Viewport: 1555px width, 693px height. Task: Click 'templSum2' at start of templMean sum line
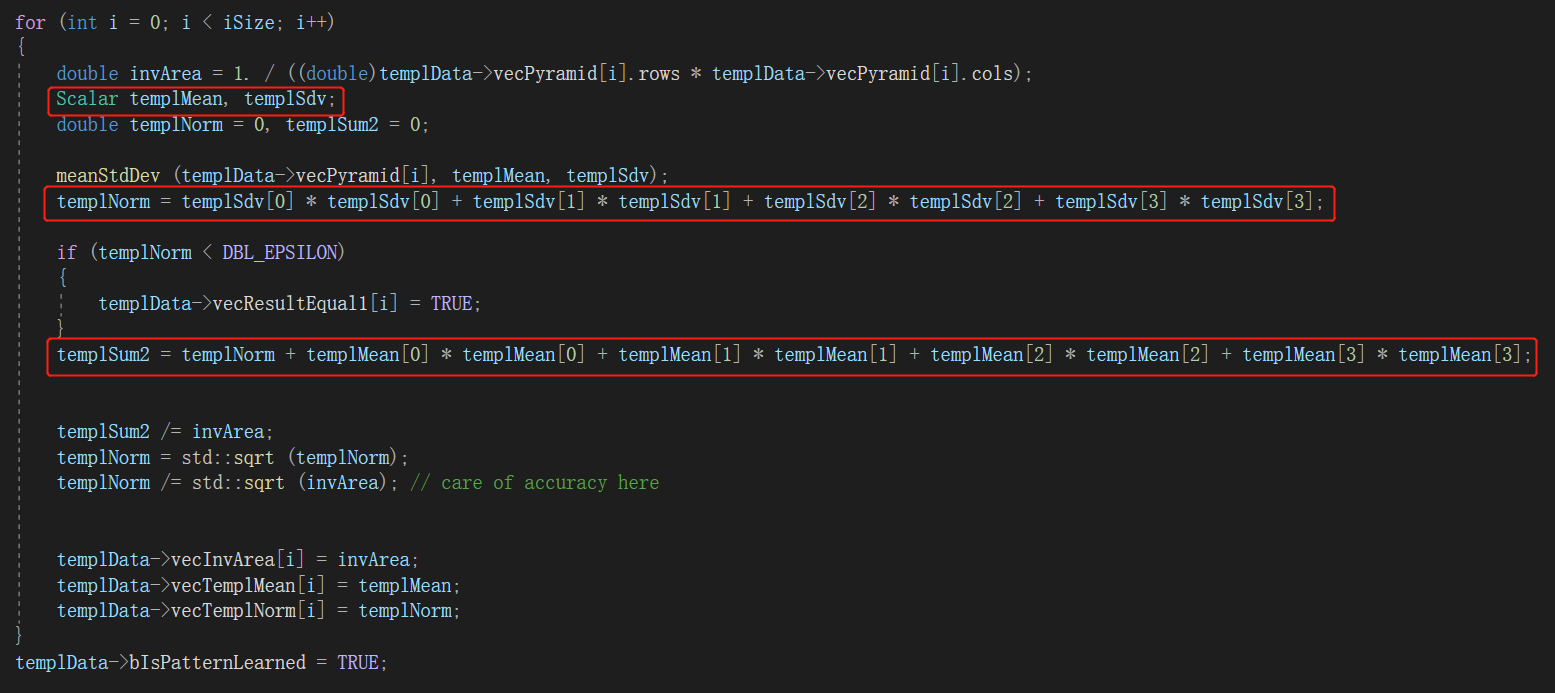pyautogui.click(x=103, y=355)
